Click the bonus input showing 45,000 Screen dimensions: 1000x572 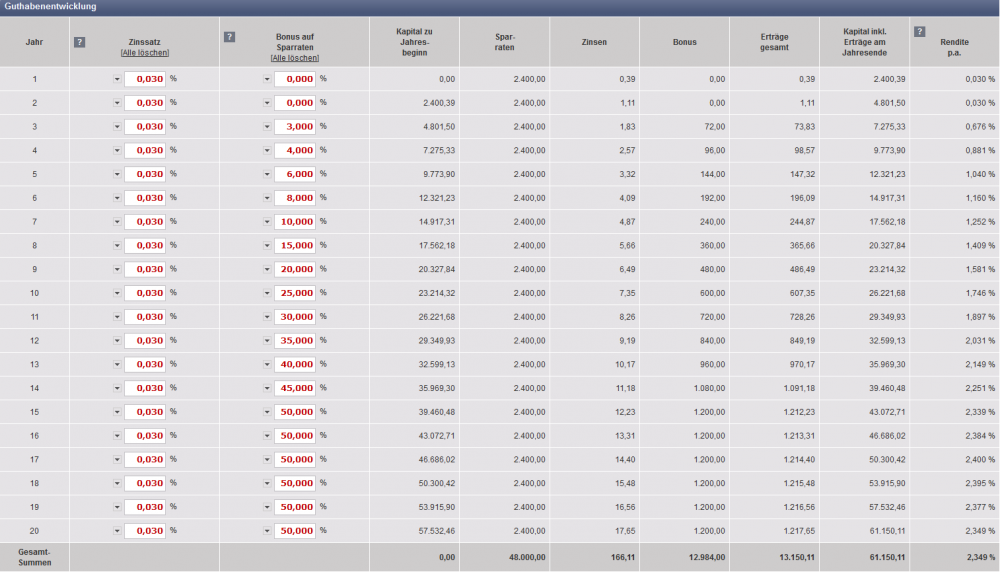pyautogui.click(x=295, y=388)
